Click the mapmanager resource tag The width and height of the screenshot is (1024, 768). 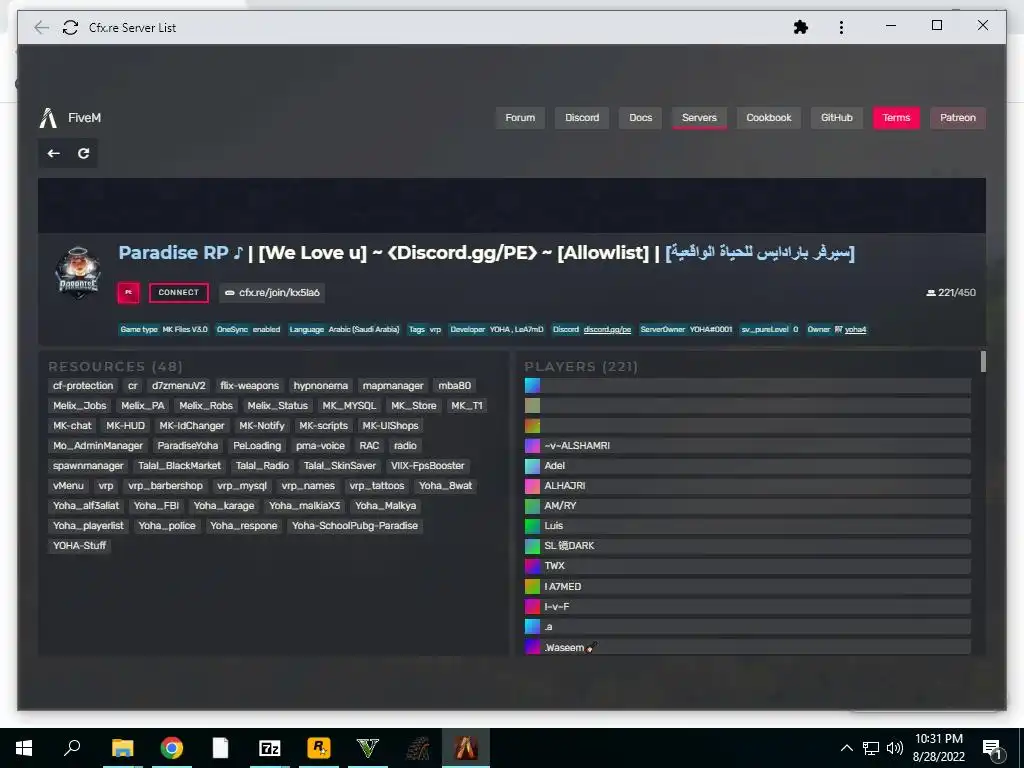point(393,386)
